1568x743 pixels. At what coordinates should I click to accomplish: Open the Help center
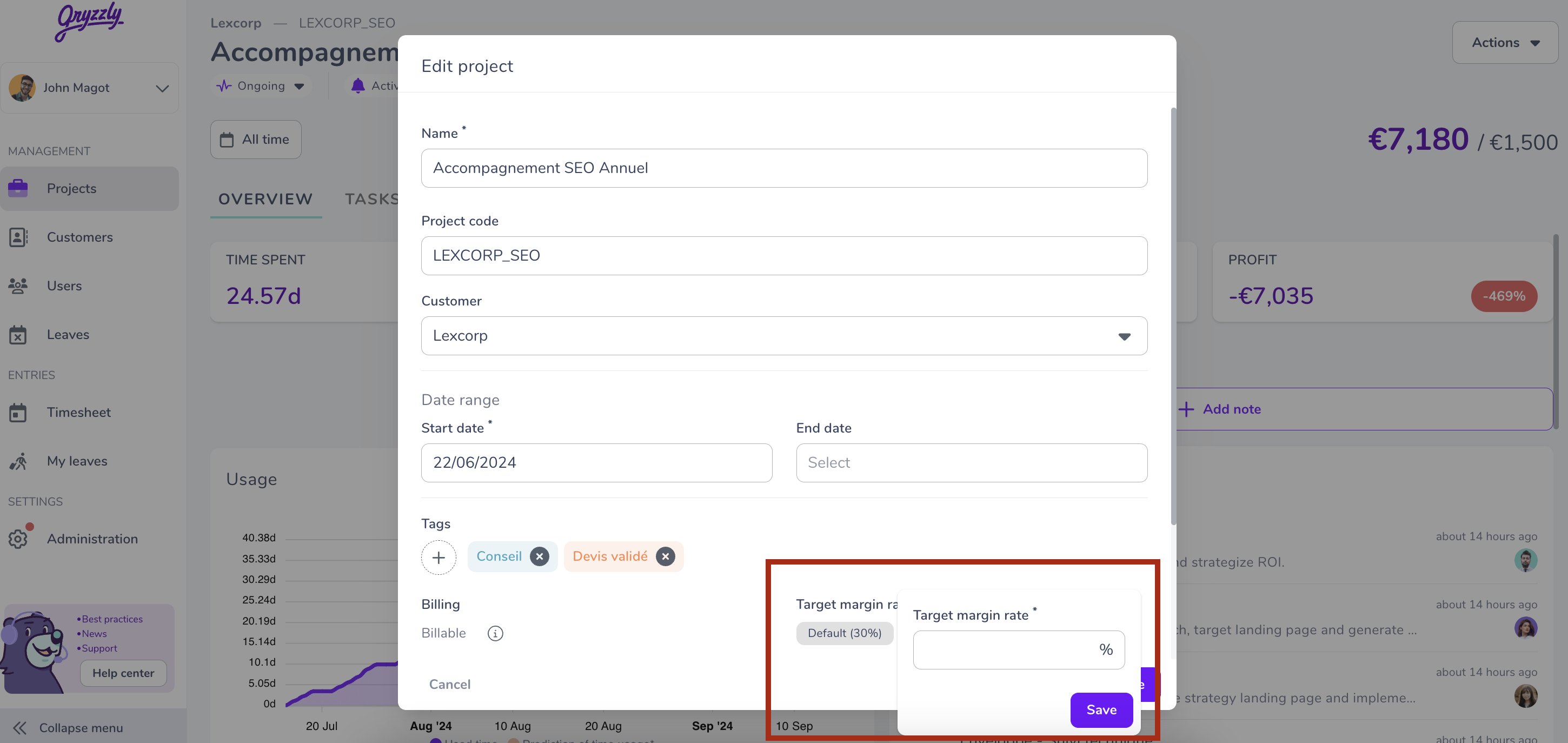(x=124, y=674)
